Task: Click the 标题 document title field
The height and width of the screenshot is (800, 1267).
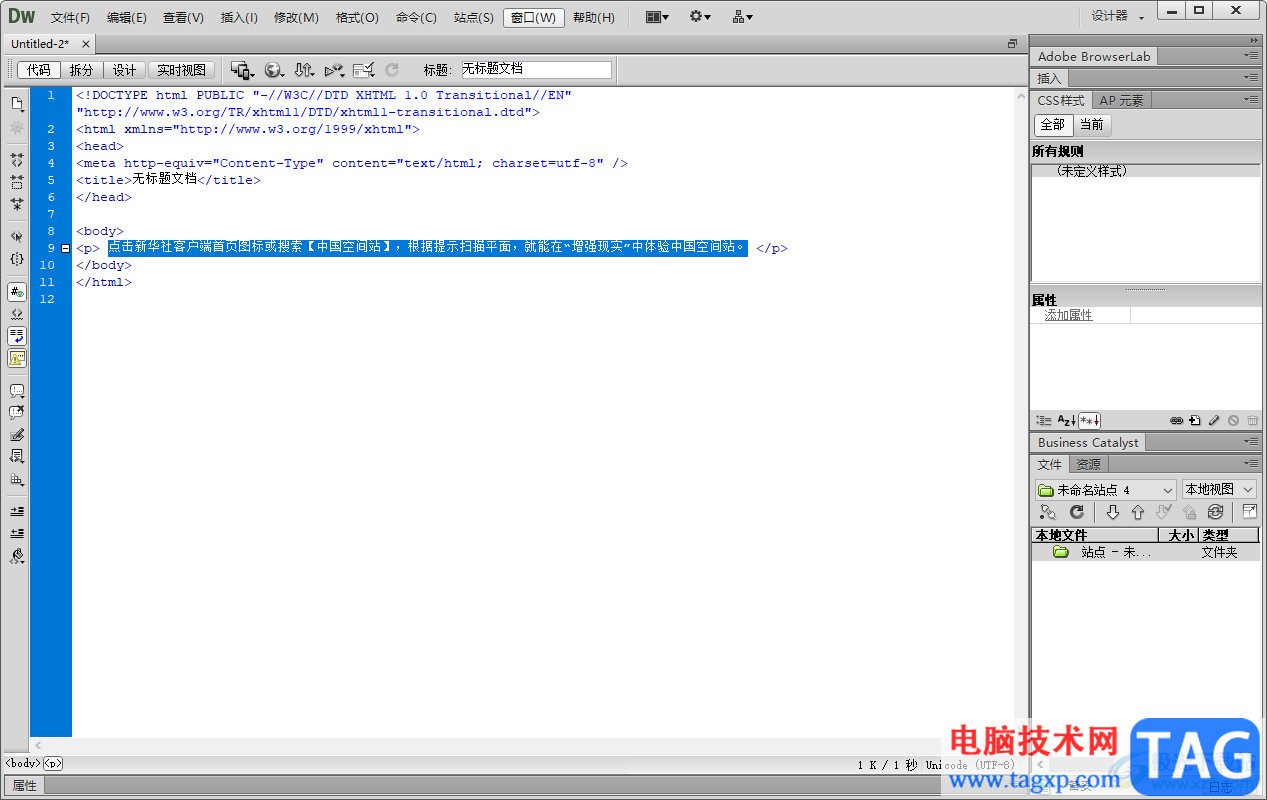Action: click(535, 70)
